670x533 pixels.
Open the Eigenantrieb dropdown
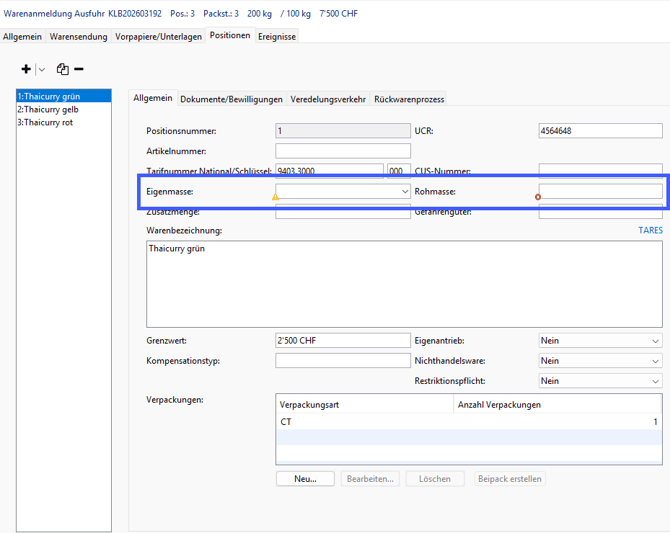[655, 341]
